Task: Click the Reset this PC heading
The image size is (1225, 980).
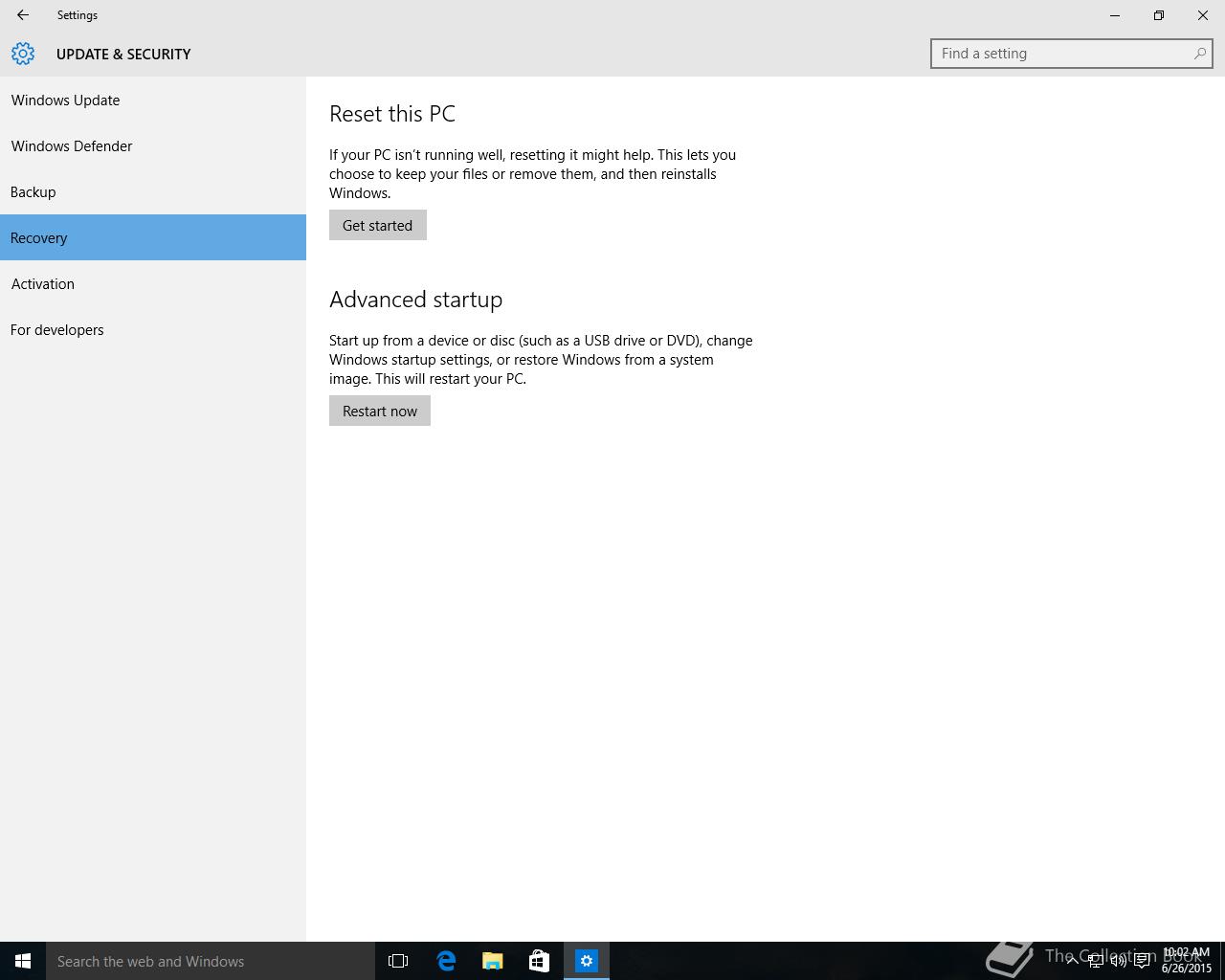Action: point(392,113)
